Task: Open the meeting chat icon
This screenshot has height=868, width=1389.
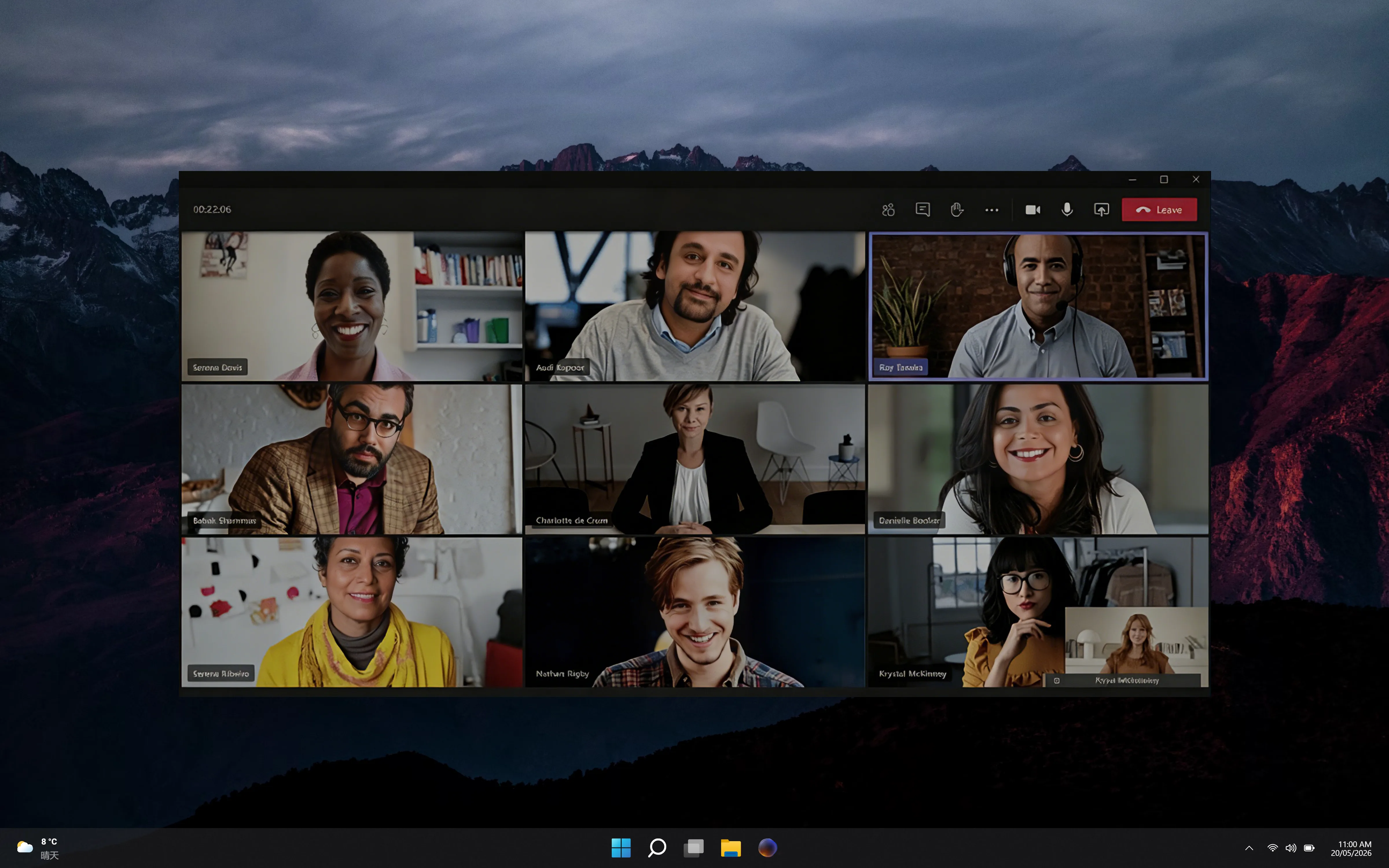Action: pyautogui.click(x=922, y=209)
